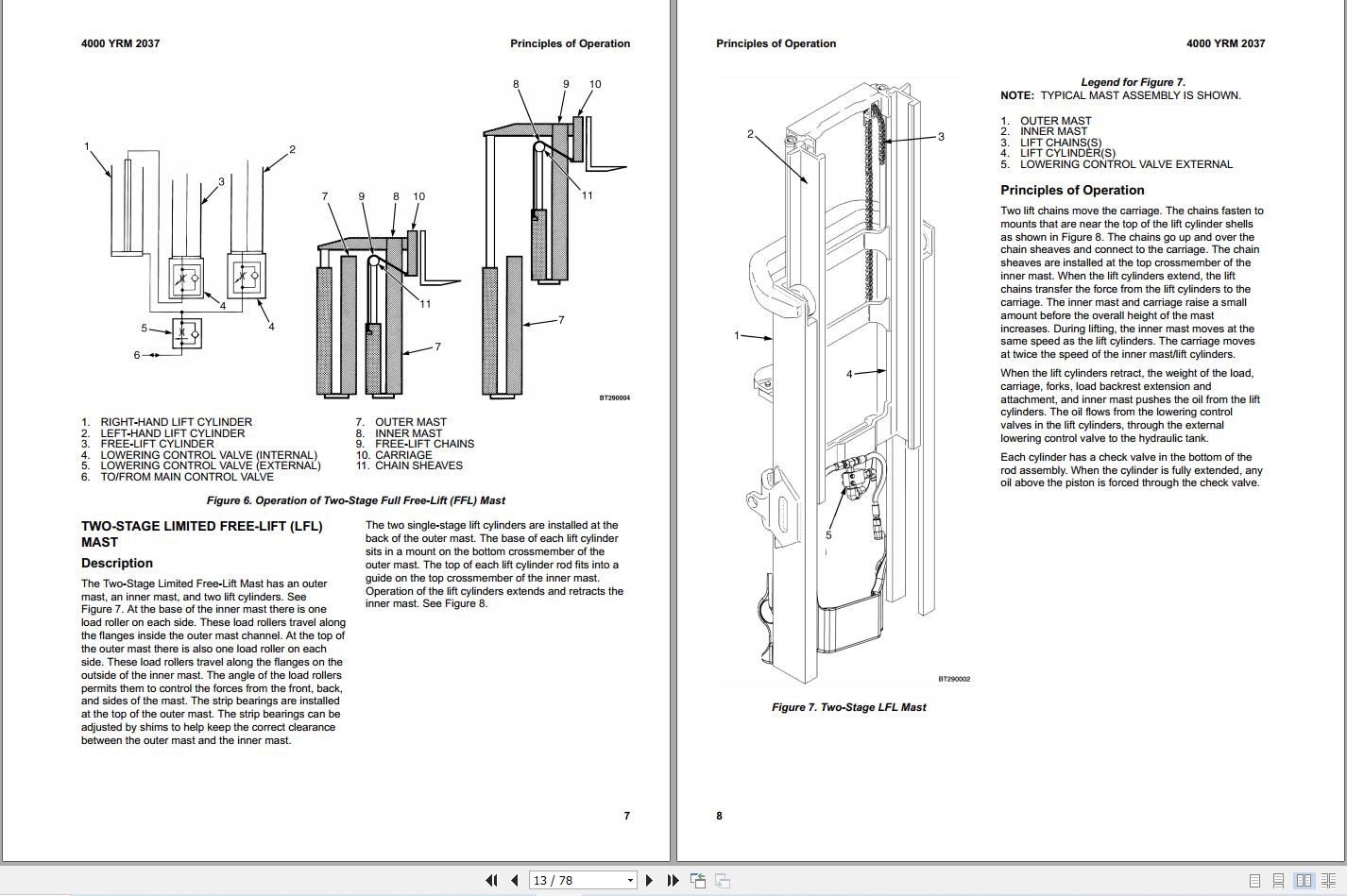Click legend entry CARRIAGE in Figure 6
Screen dimensions: 1347x896
click(403, 455)
